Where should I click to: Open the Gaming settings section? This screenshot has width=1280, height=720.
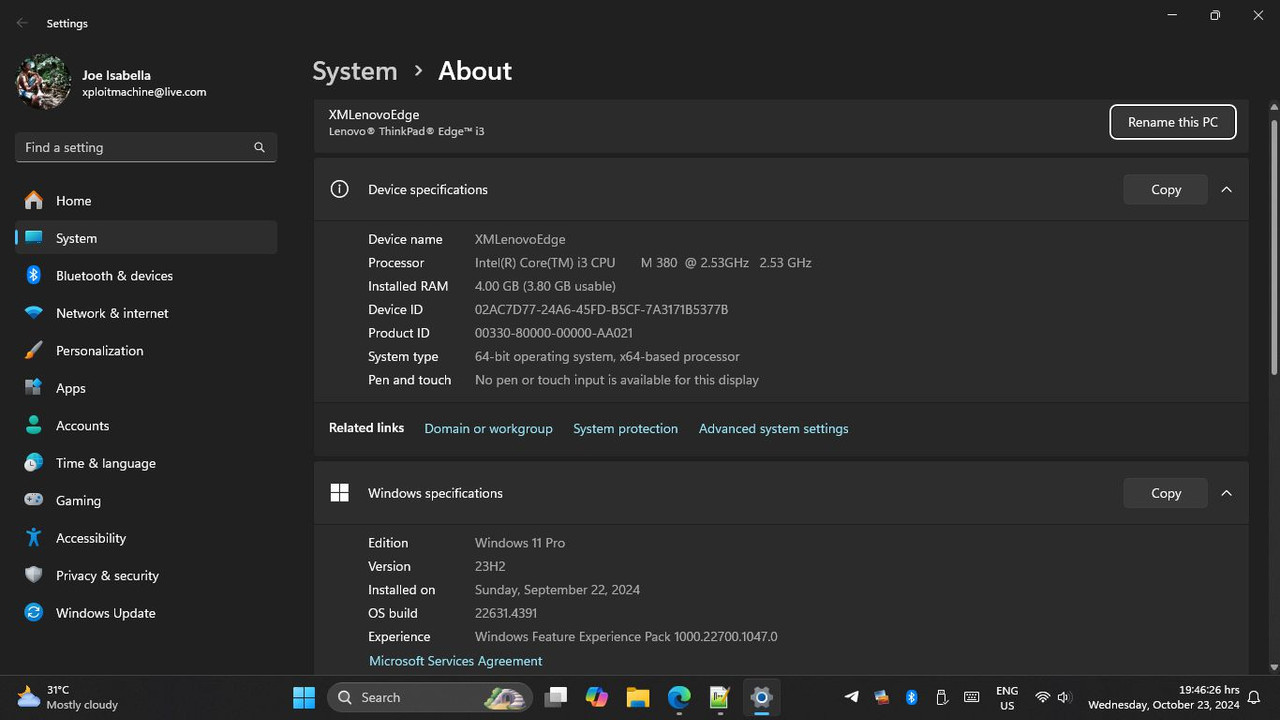coord(78,501)
